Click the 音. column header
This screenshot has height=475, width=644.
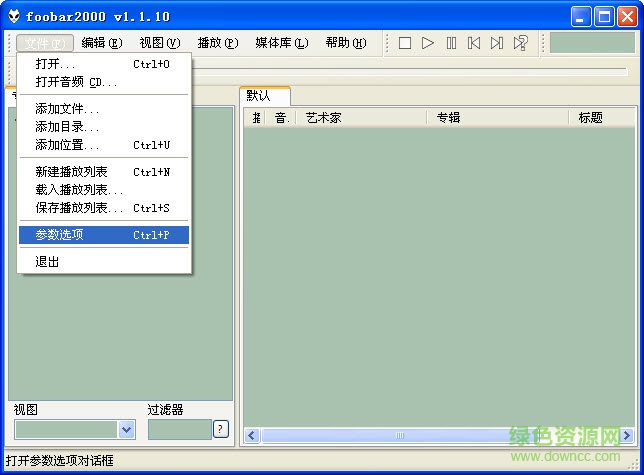(281, 118)
